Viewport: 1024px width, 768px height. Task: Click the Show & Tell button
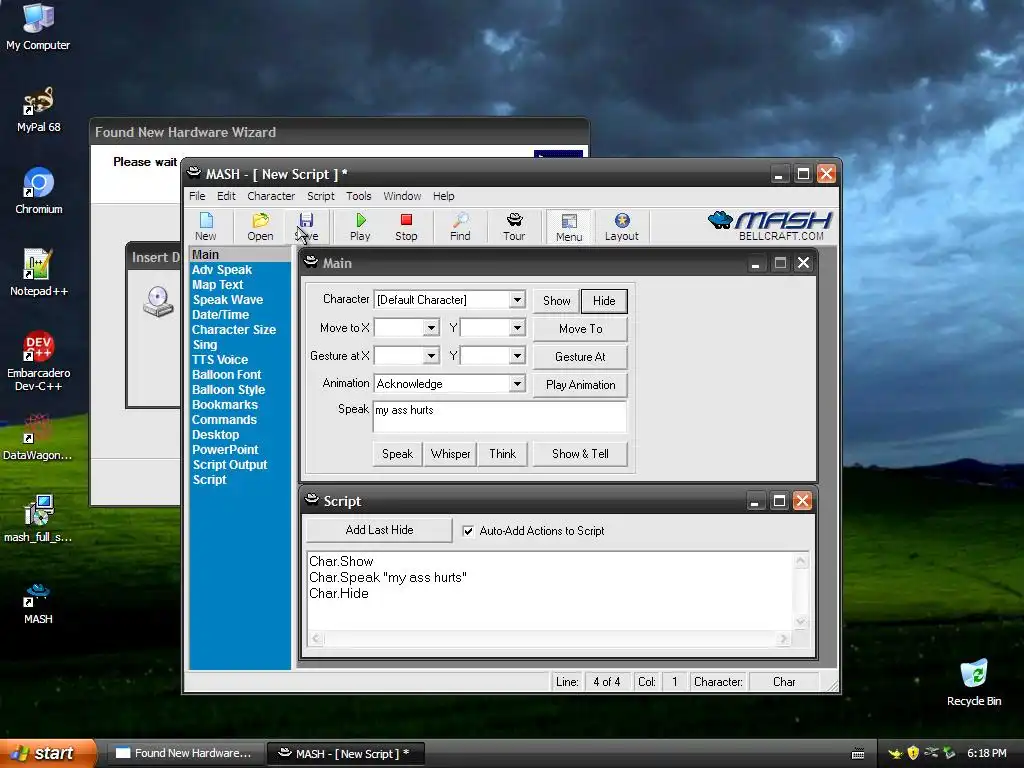click(581, 454)
